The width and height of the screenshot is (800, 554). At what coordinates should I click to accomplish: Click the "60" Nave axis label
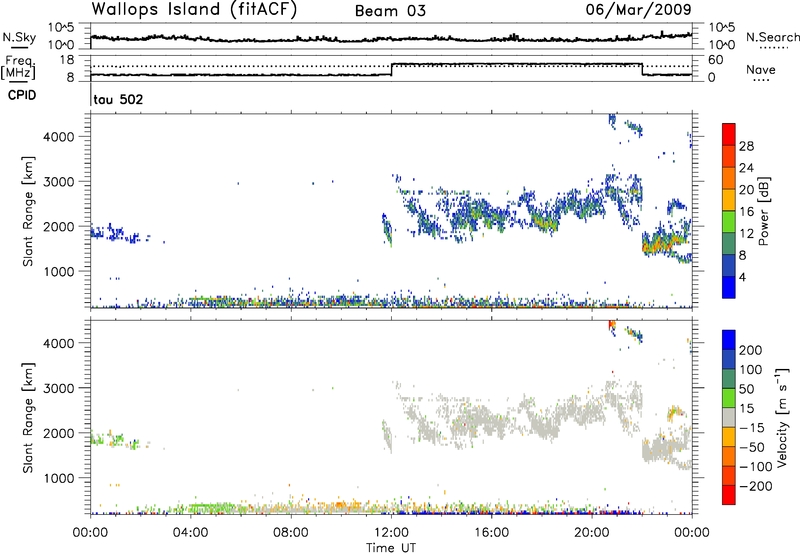click(715, 60)
